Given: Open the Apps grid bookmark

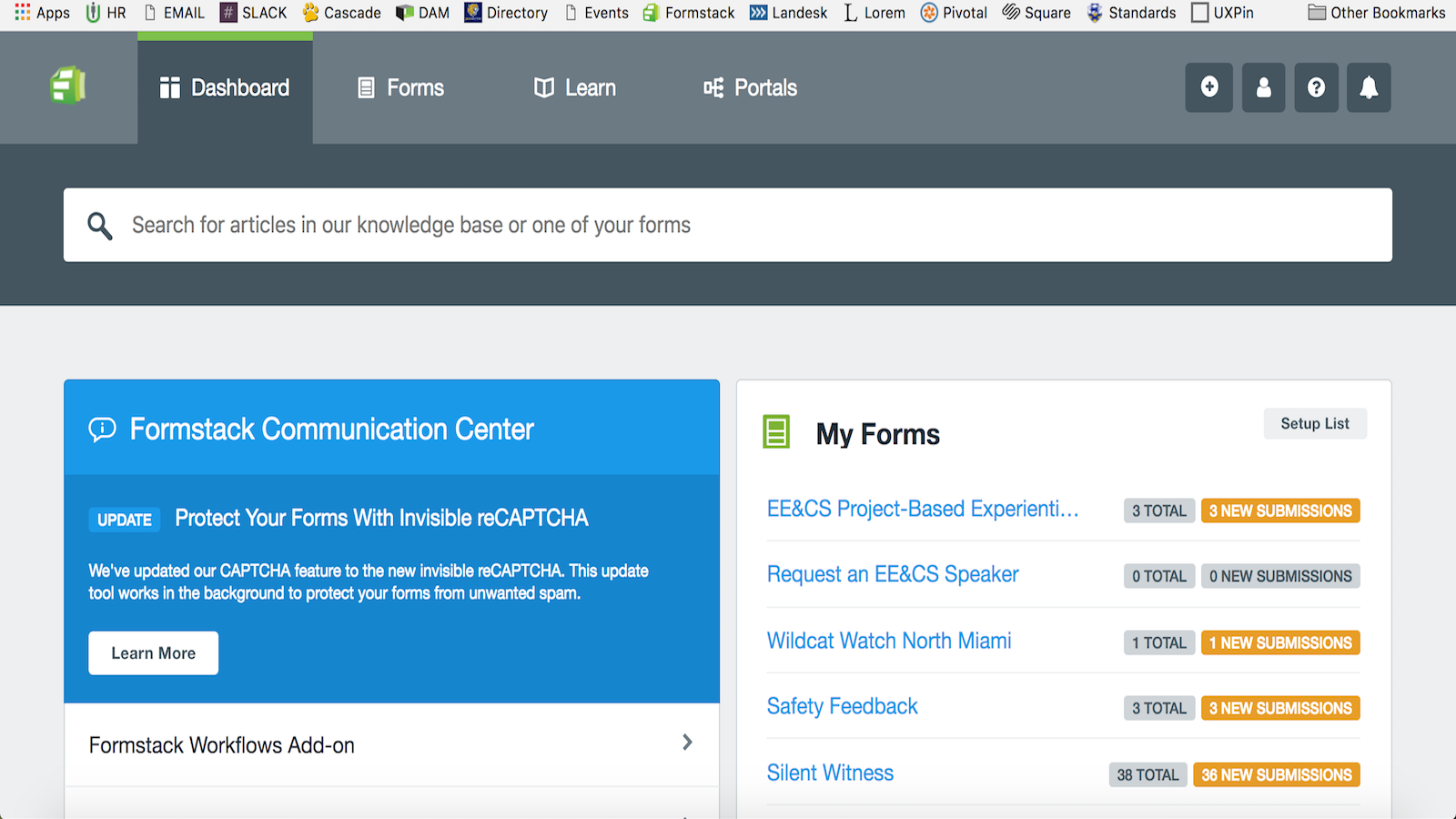Looking at the screenshot, I should [42, 13].
